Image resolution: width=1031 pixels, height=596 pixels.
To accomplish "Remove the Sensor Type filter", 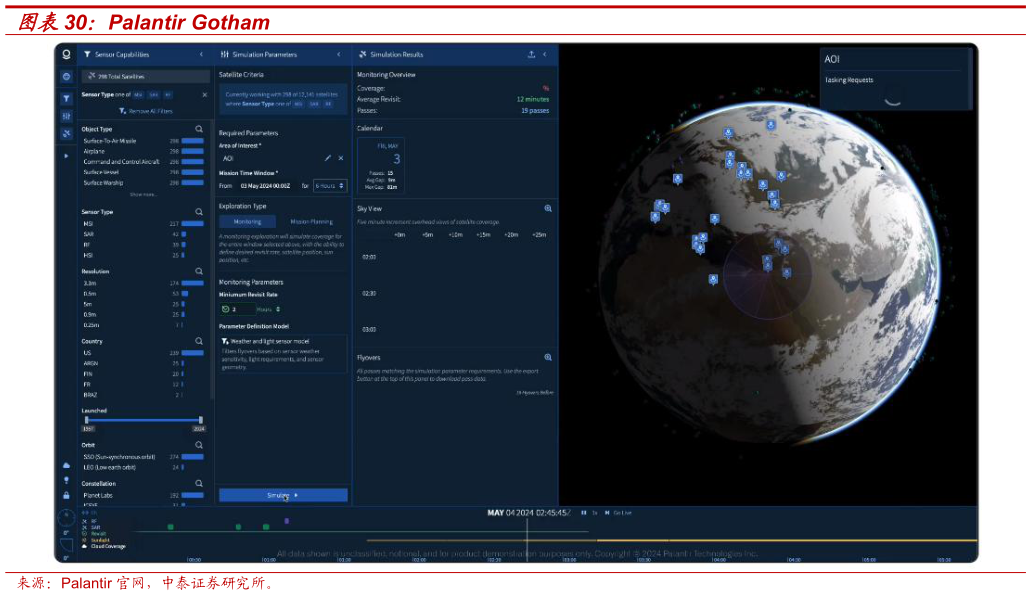I will [x=204, y=95].
